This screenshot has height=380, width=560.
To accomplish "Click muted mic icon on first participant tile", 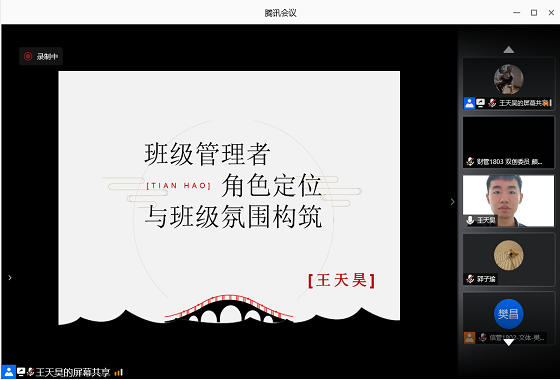I will point(492,103).
